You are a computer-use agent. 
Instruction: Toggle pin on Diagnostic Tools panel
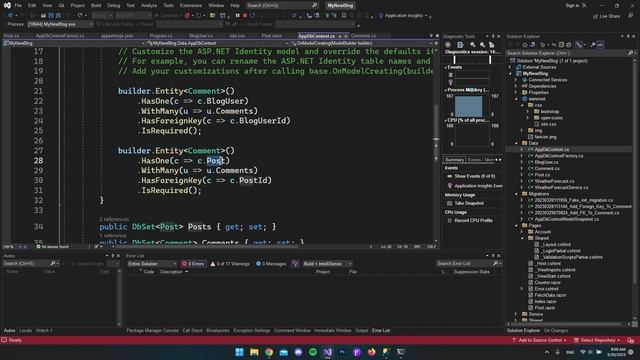point(493,36)
